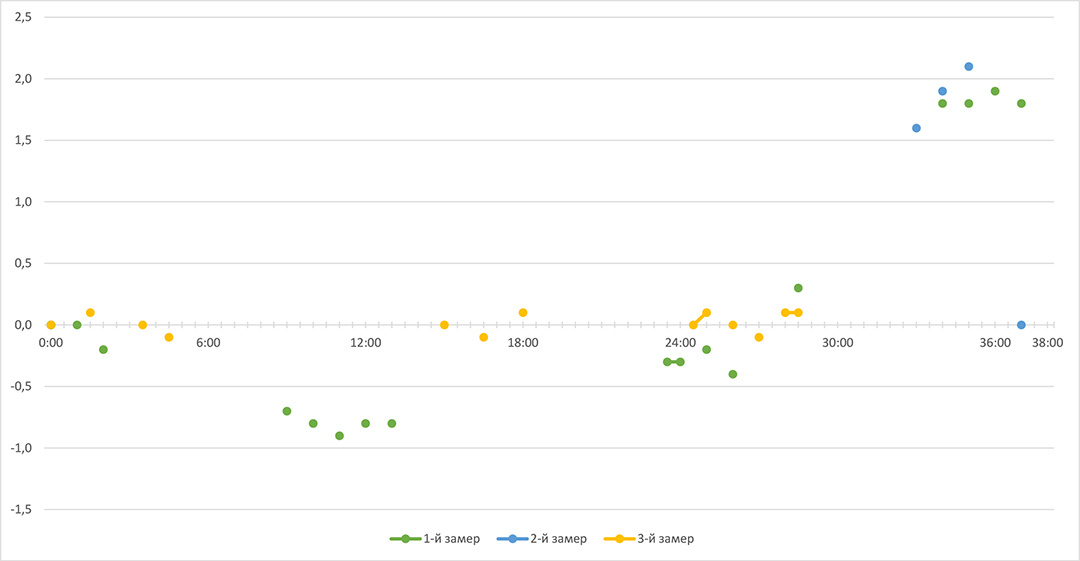The width and height of the screenshot is (1080, 561).
Task: Click the "24:00" horizontal axis label
Action: pyautogui.click(x=680, y=343)
